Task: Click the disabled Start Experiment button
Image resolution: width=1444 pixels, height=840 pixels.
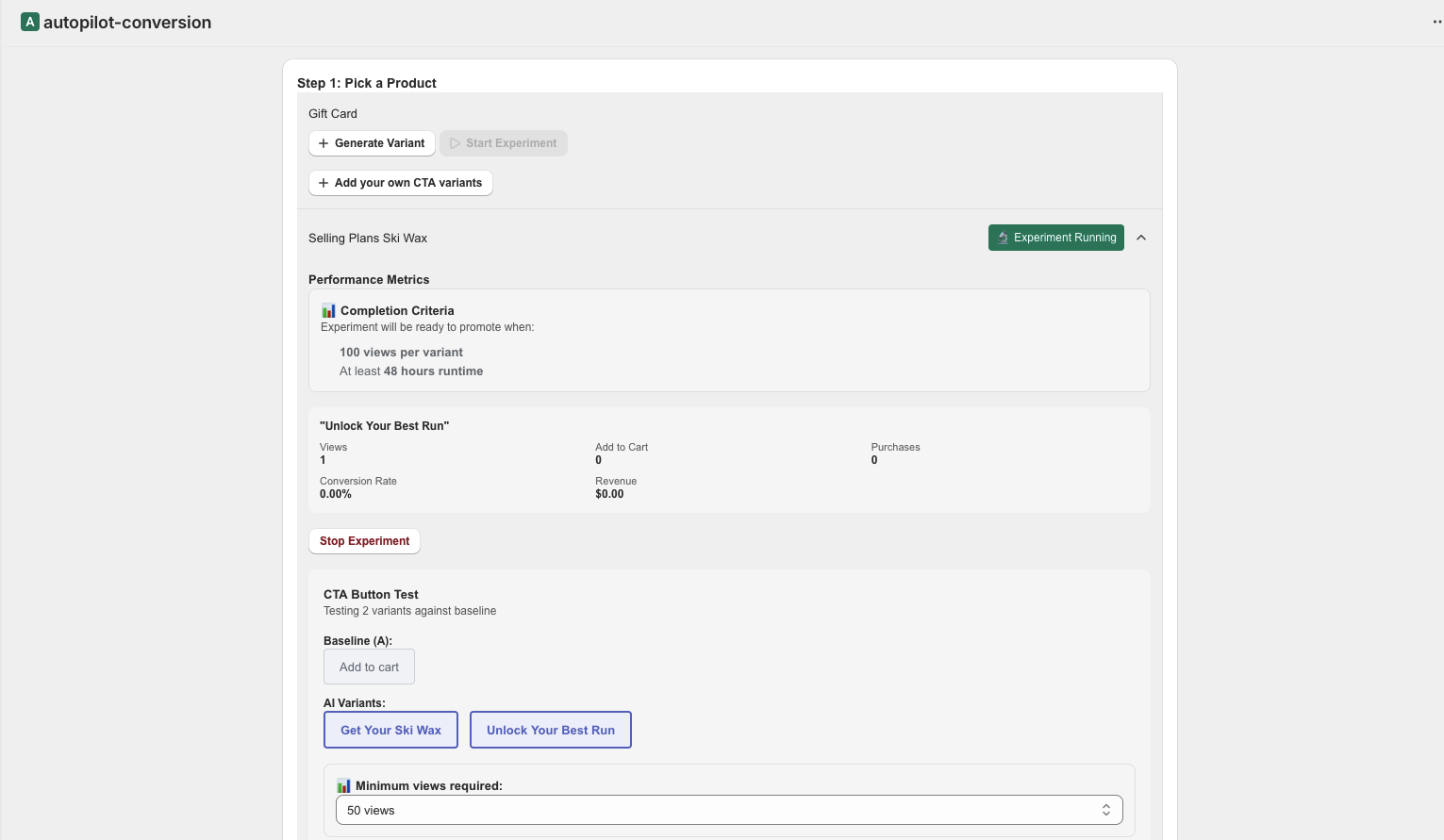Action: pos(504,143)
